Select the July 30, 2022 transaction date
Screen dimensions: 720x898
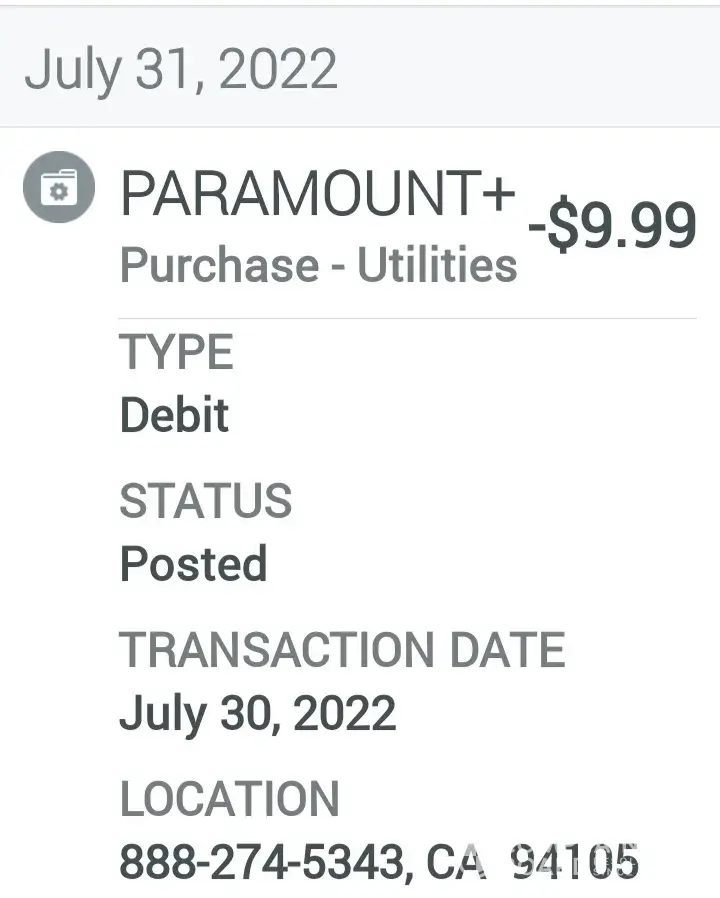[257, 714]
